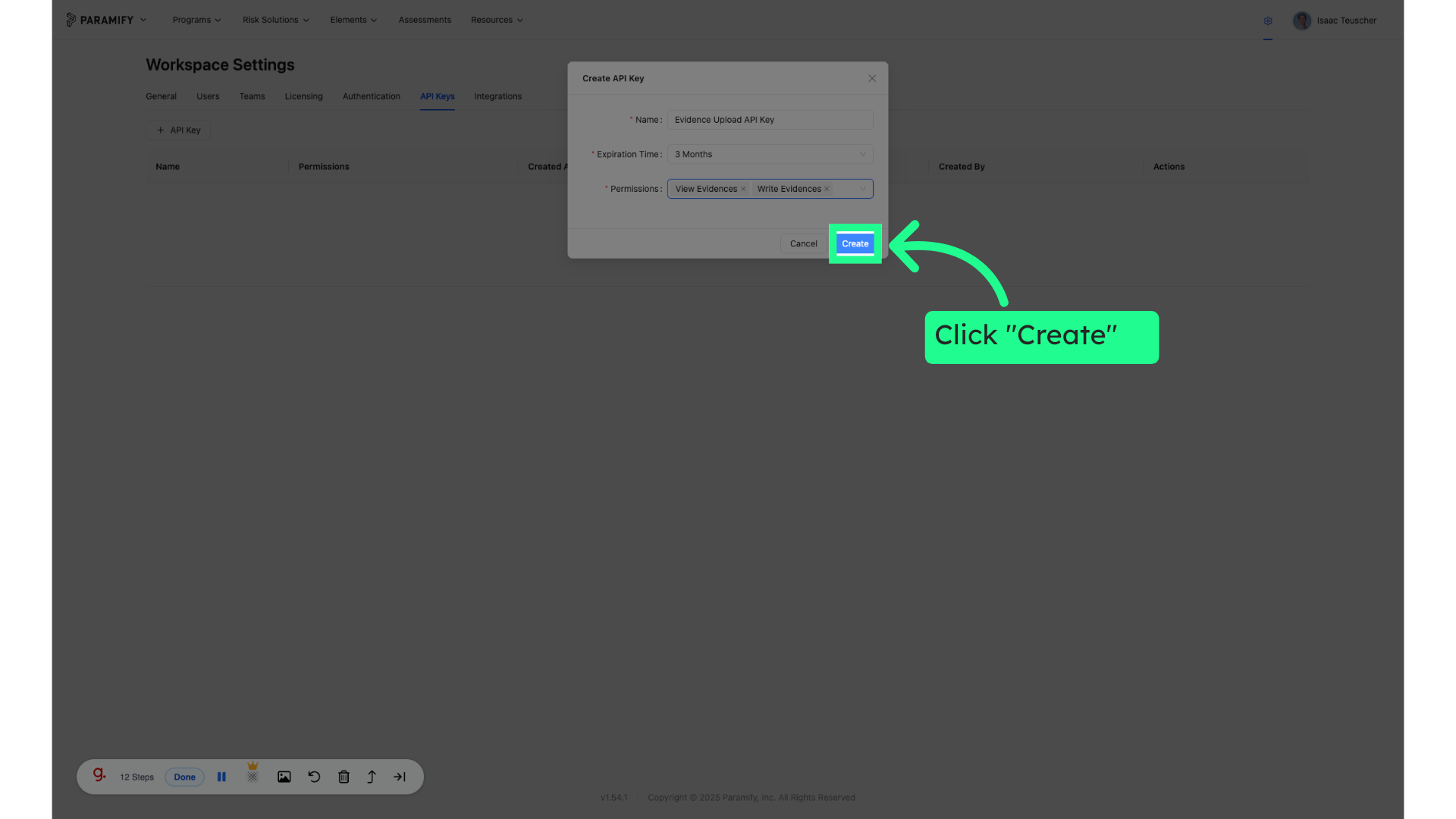Click the arrow-to-bar icon in recorder toolbar
Image resolution: width=1456 pixels, height=819 pixels.
click(x=400, y=777)
